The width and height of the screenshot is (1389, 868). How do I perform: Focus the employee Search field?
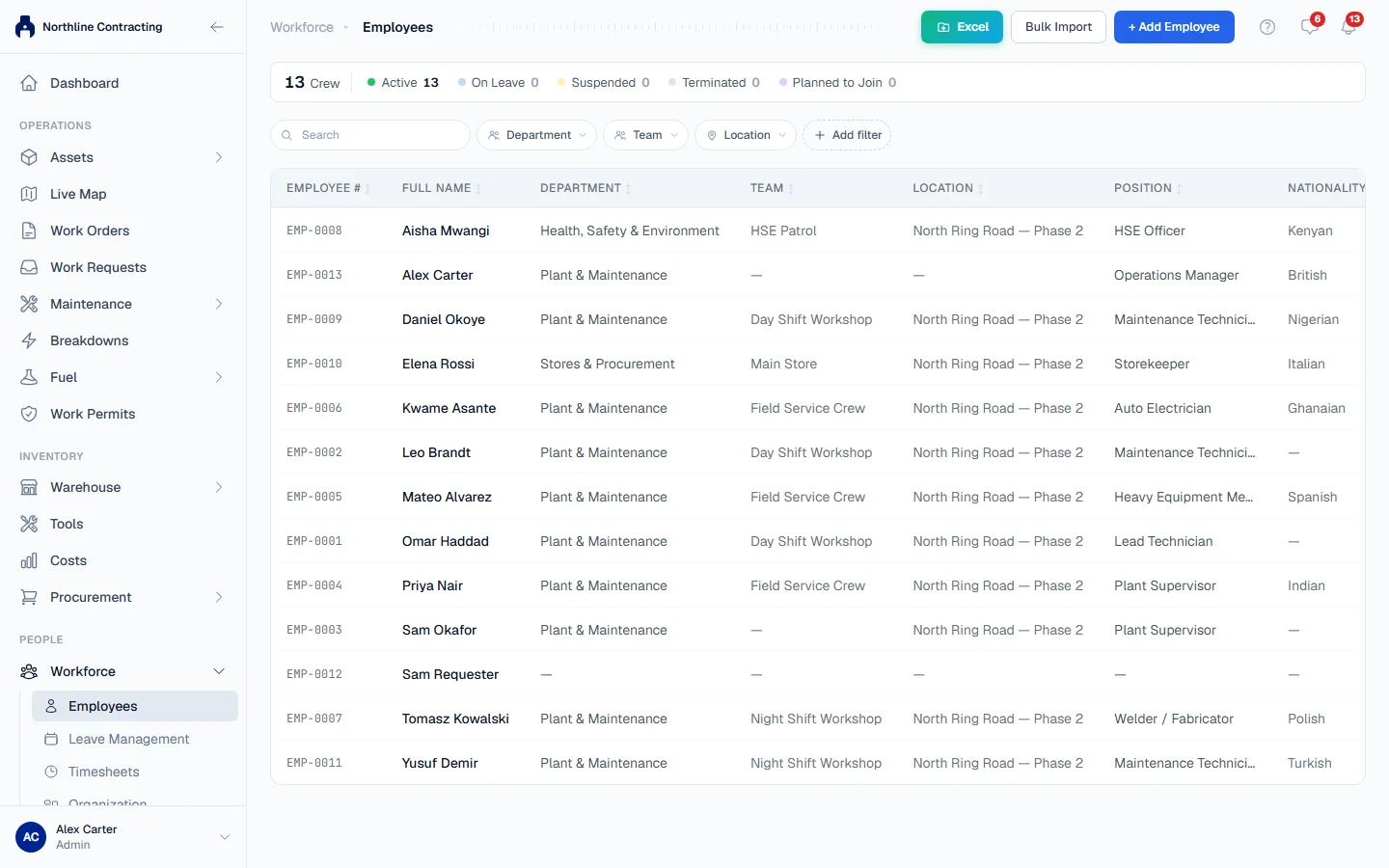(370, 135)
